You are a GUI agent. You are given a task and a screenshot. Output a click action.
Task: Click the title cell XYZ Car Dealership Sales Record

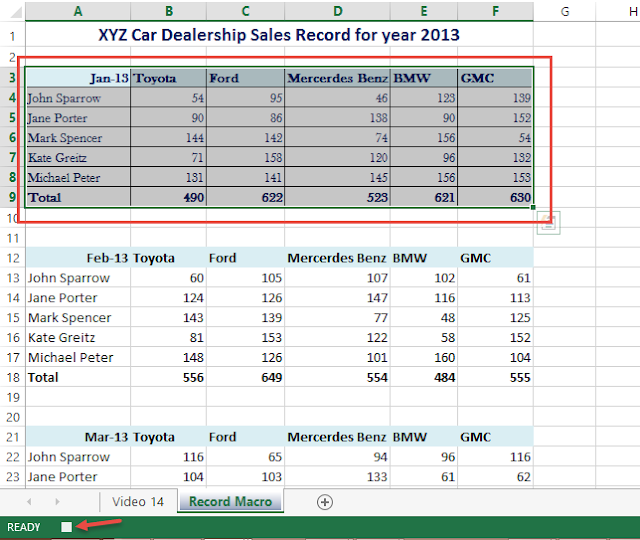(x=279, y=35)
